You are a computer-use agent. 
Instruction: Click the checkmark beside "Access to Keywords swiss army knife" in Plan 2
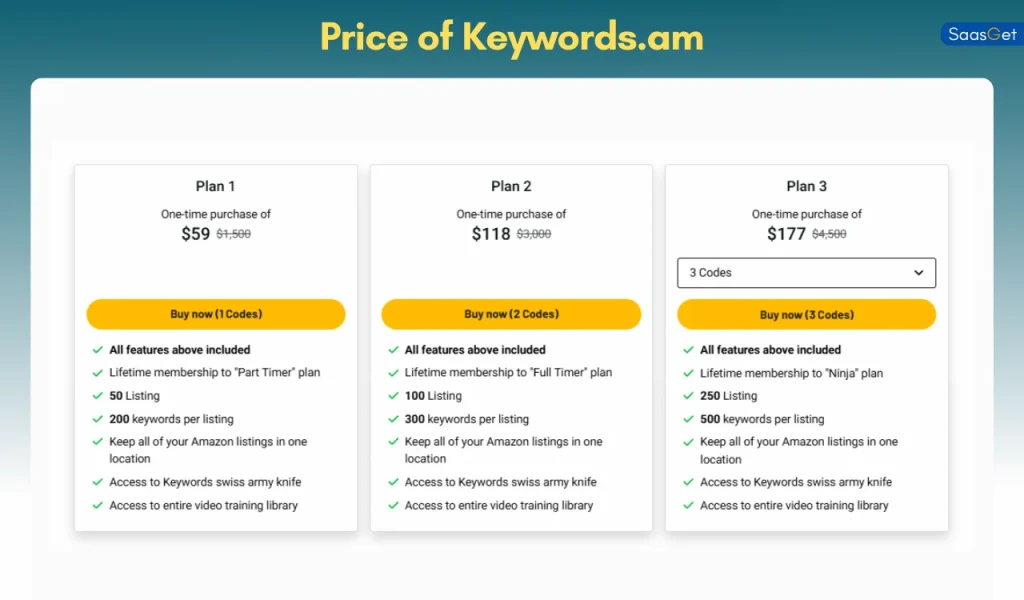392,482
